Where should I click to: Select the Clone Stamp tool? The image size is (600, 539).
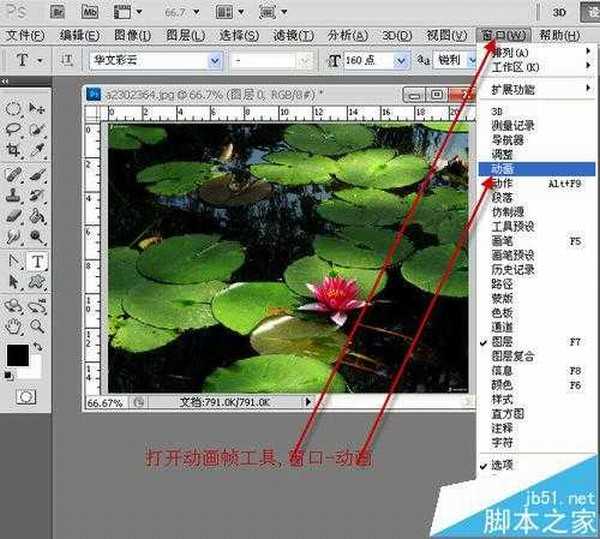tap(14, 195)
